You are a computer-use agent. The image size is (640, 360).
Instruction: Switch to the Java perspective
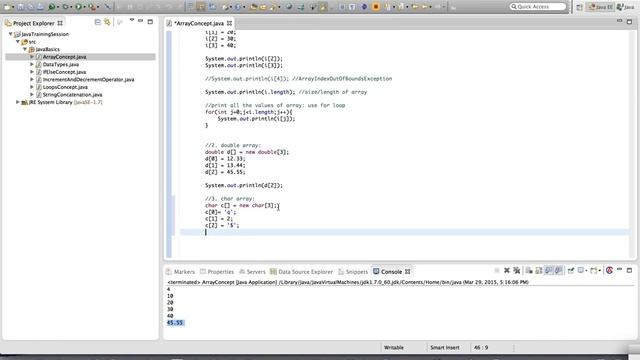[626, 7]
